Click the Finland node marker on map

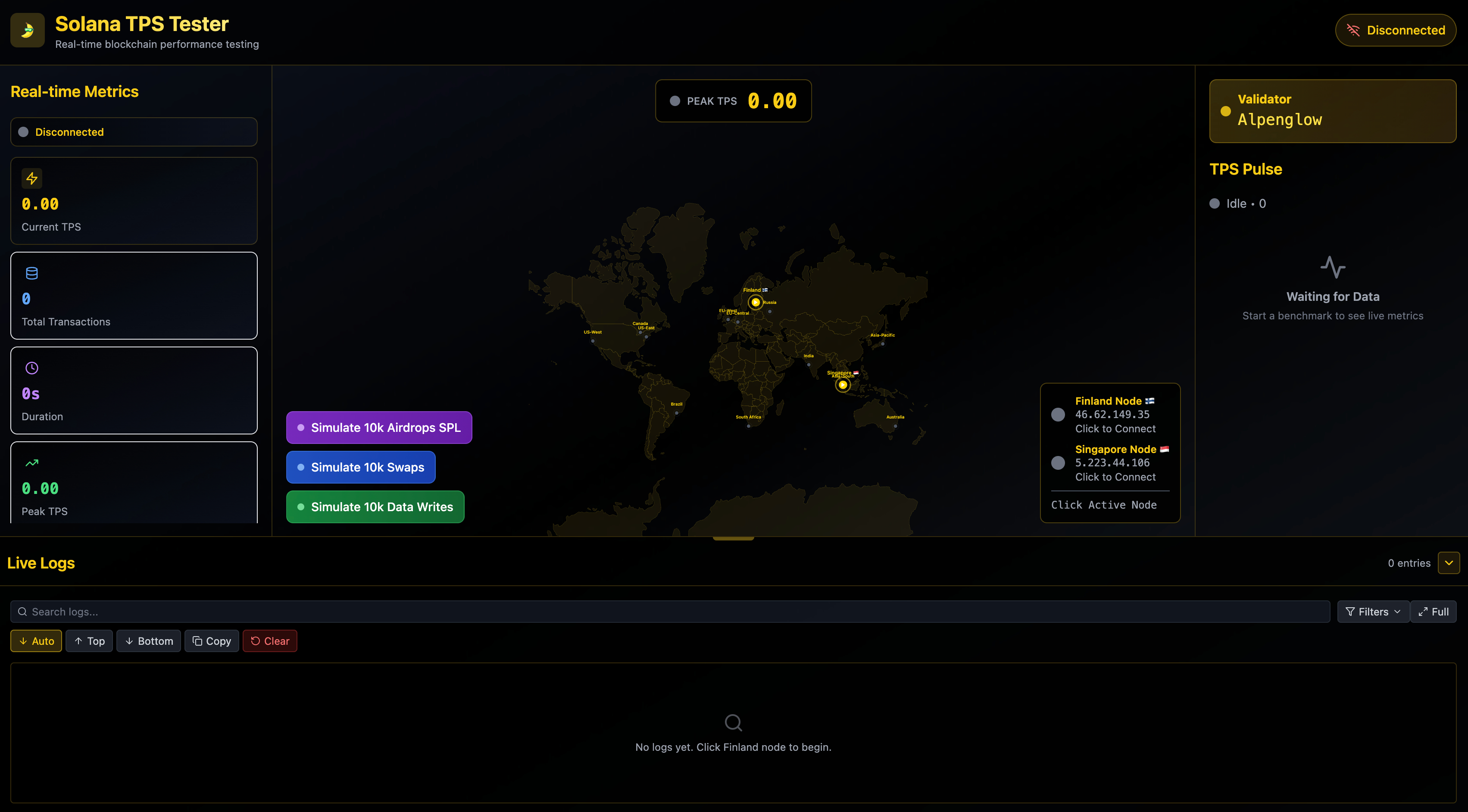point(755,303)
